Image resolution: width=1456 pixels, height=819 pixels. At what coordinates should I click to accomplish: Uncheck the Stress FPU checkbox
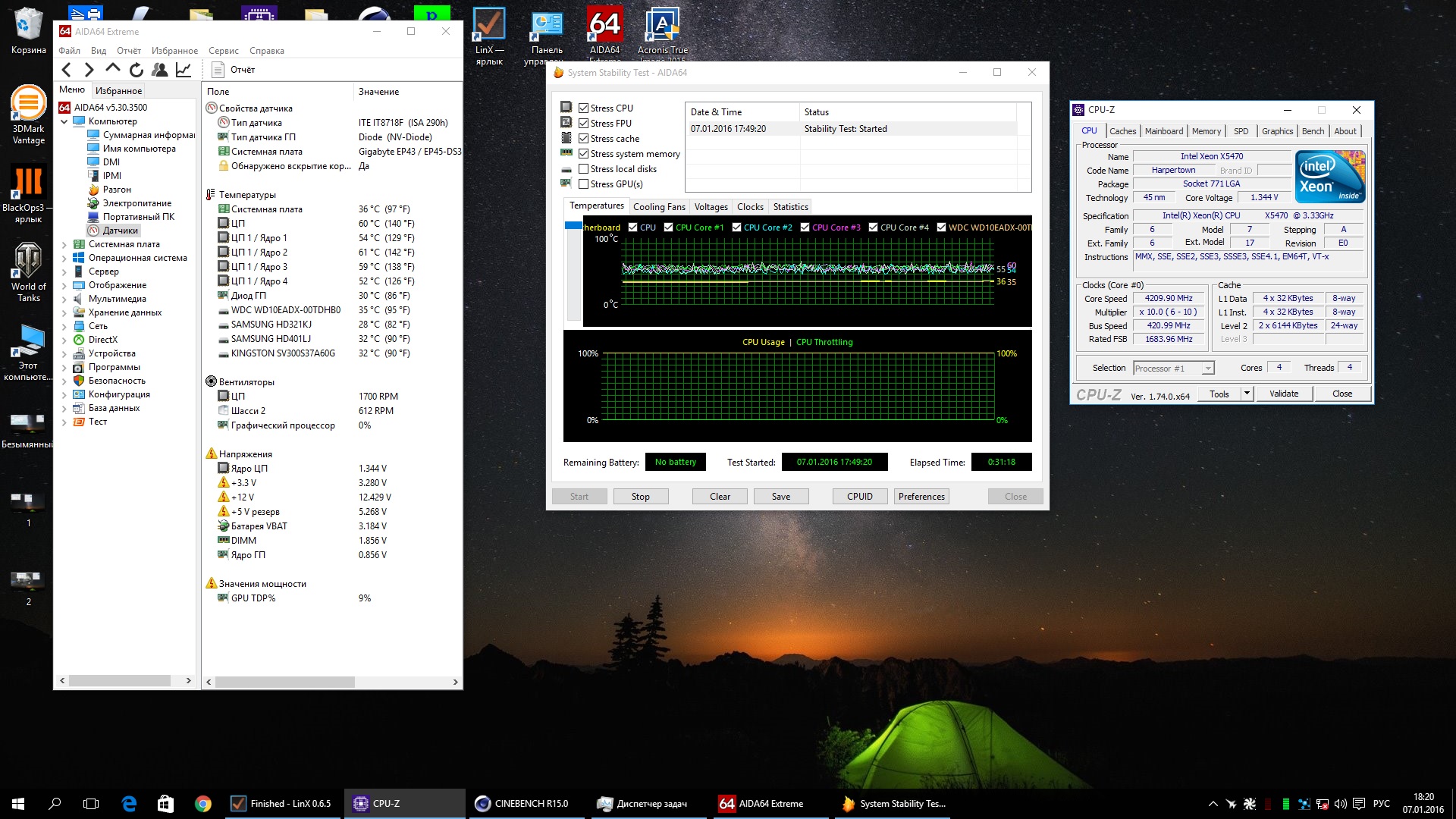(x=584, y=124)
